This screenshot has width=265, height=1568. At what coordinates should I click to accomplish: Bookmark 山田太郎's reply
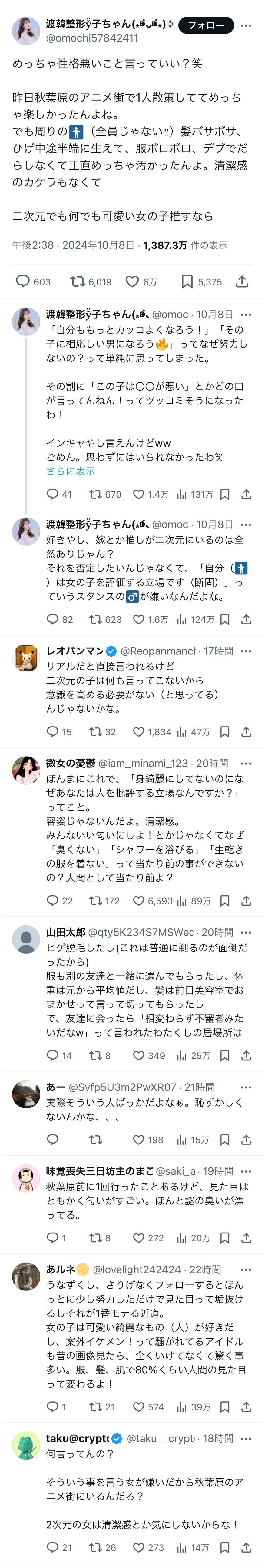point(224,1055)
